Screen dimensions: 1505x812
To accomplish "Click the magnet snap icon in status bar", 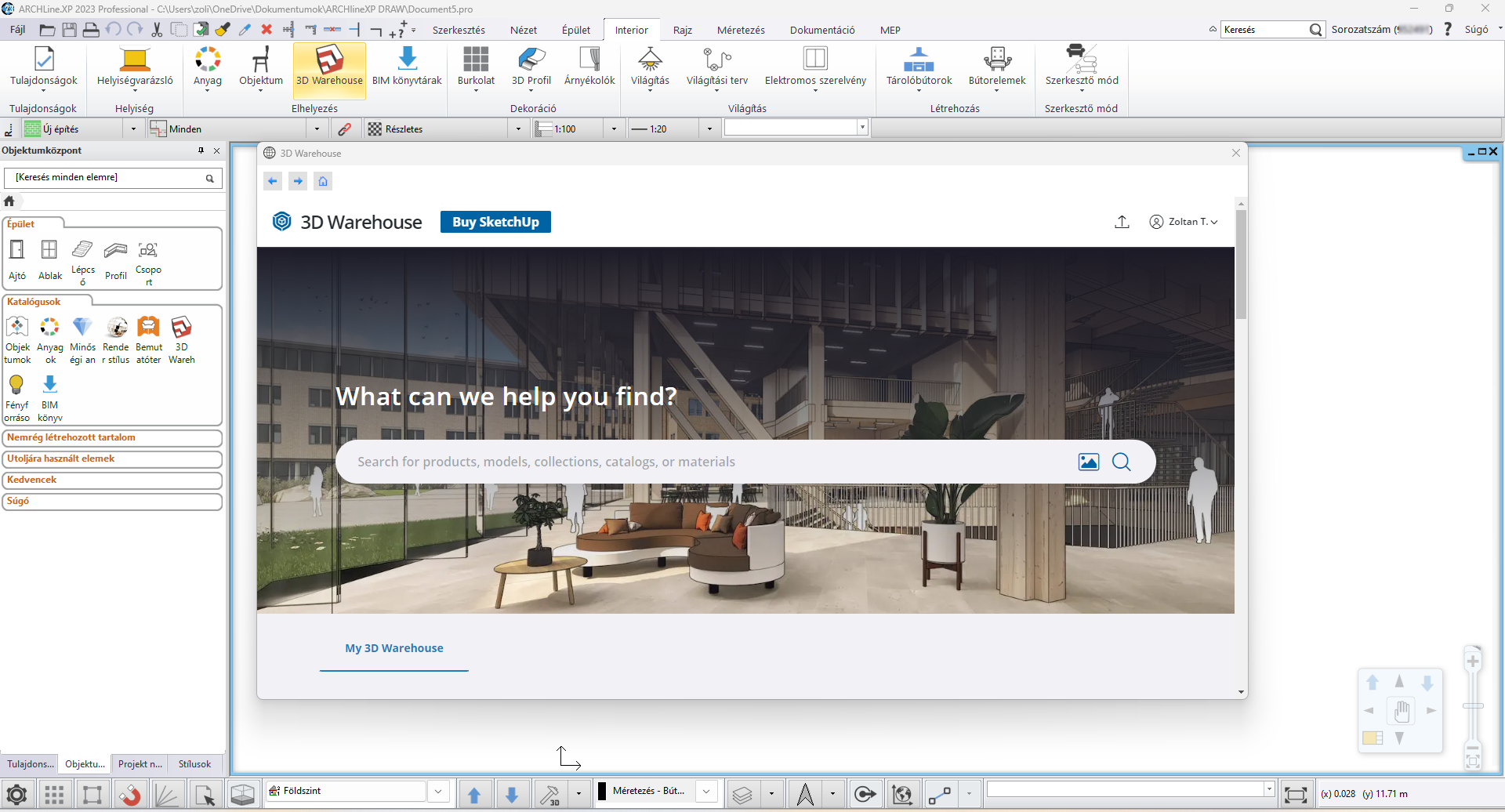I will pyautogui.click(x=130, y=795).
